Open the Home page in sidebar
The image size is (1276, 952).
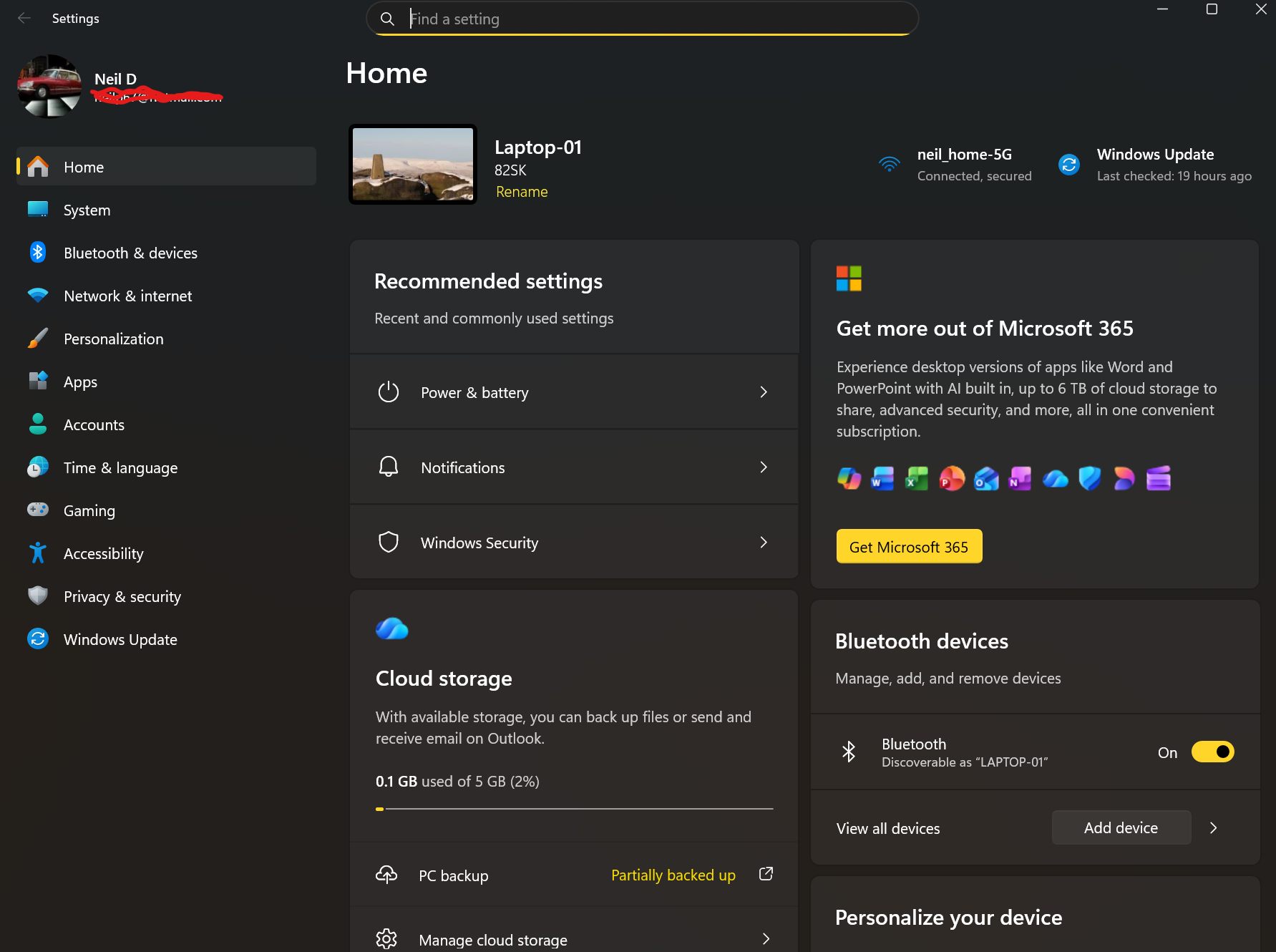tap(166, 167)
